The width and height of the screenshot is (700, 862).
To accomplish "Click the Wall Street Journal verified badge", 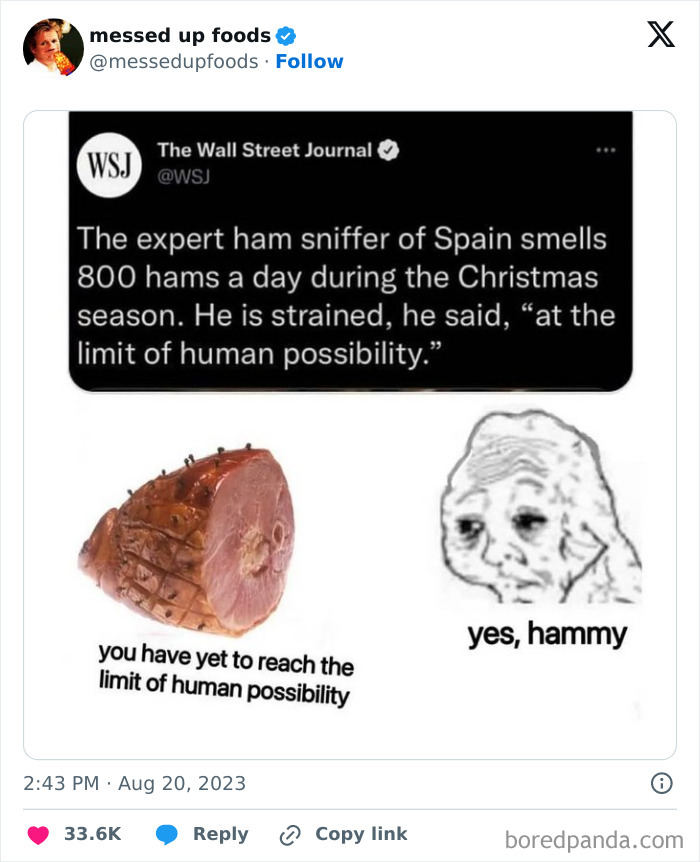I will [390, 151].
